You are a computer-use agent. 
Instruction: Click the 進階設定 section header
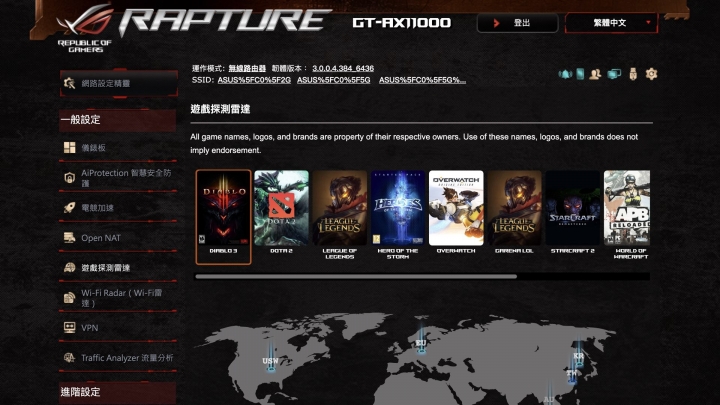pos(118,392)
